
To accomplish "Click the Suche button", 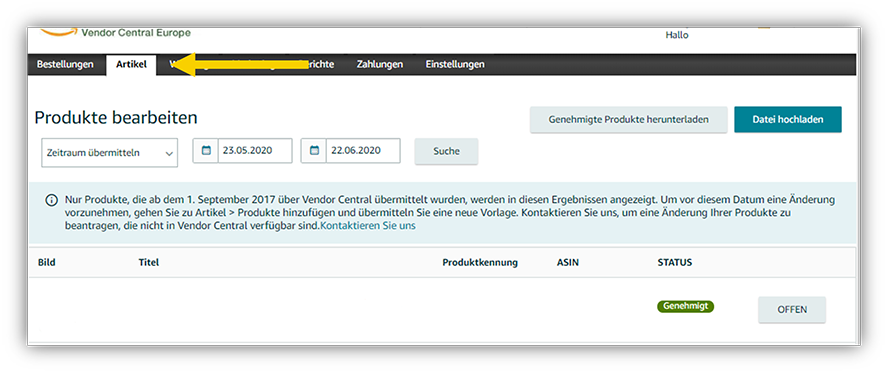I will click(446, 151).
